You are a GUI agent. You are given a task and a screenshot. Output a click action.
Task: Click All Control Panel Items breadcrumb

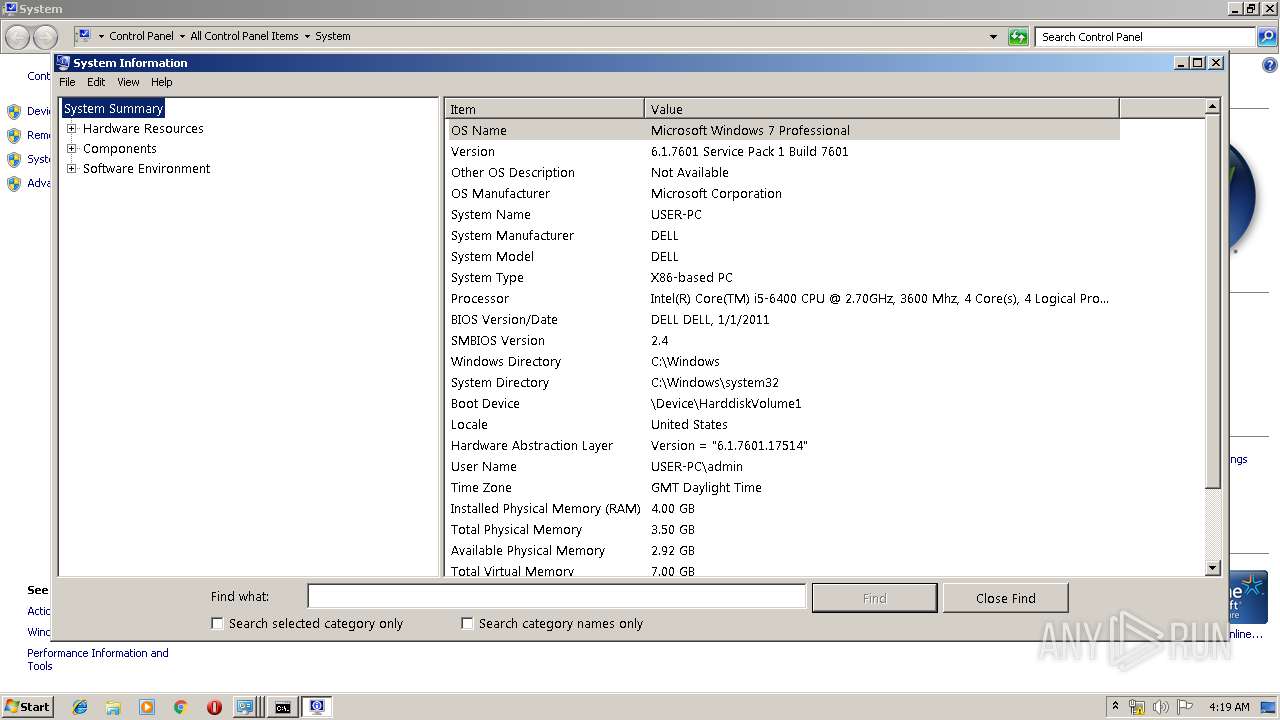pyautogui.click(x=244, y=36)
